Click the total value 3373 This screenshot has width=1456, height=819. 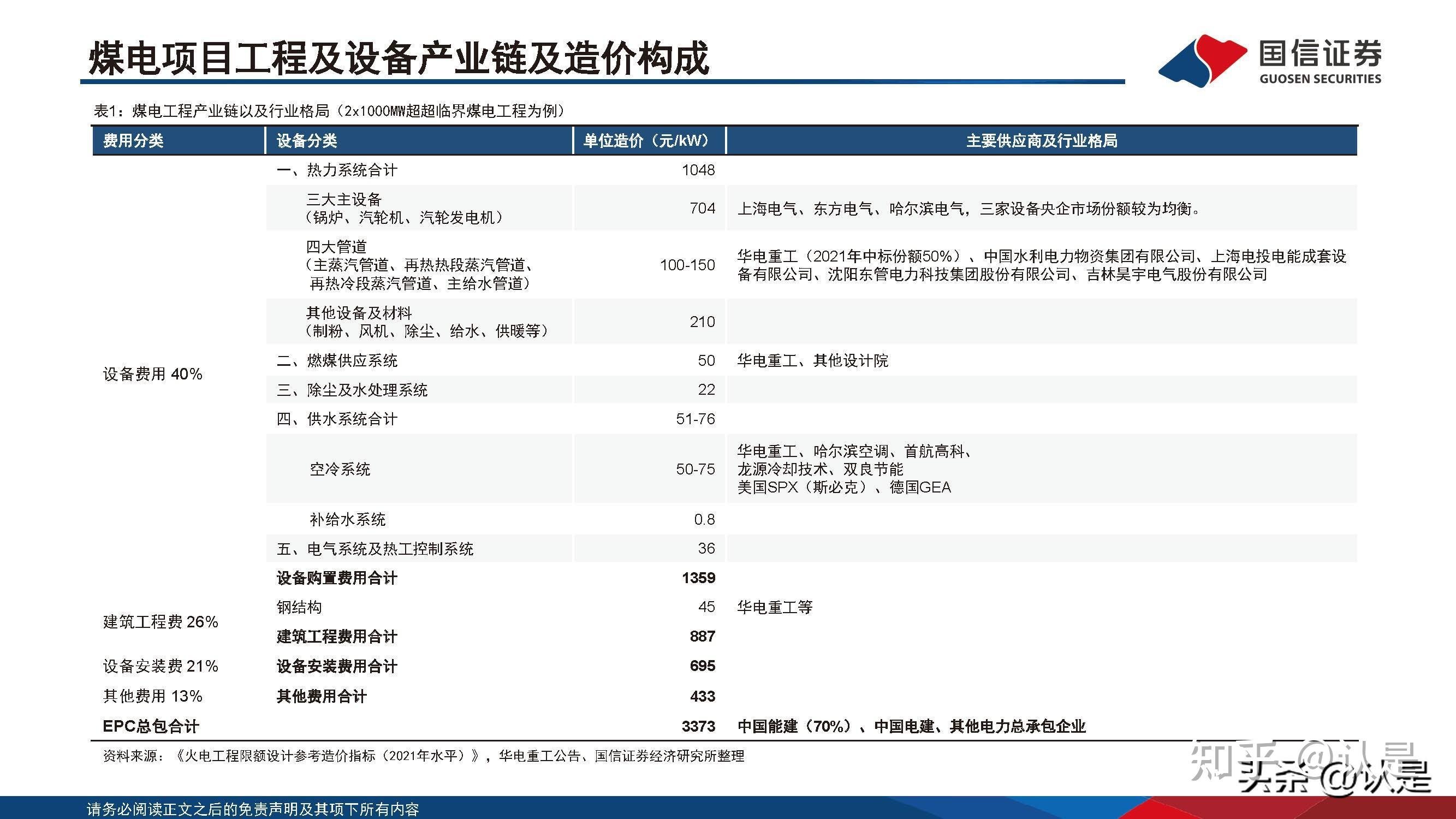tap(699, 726)
